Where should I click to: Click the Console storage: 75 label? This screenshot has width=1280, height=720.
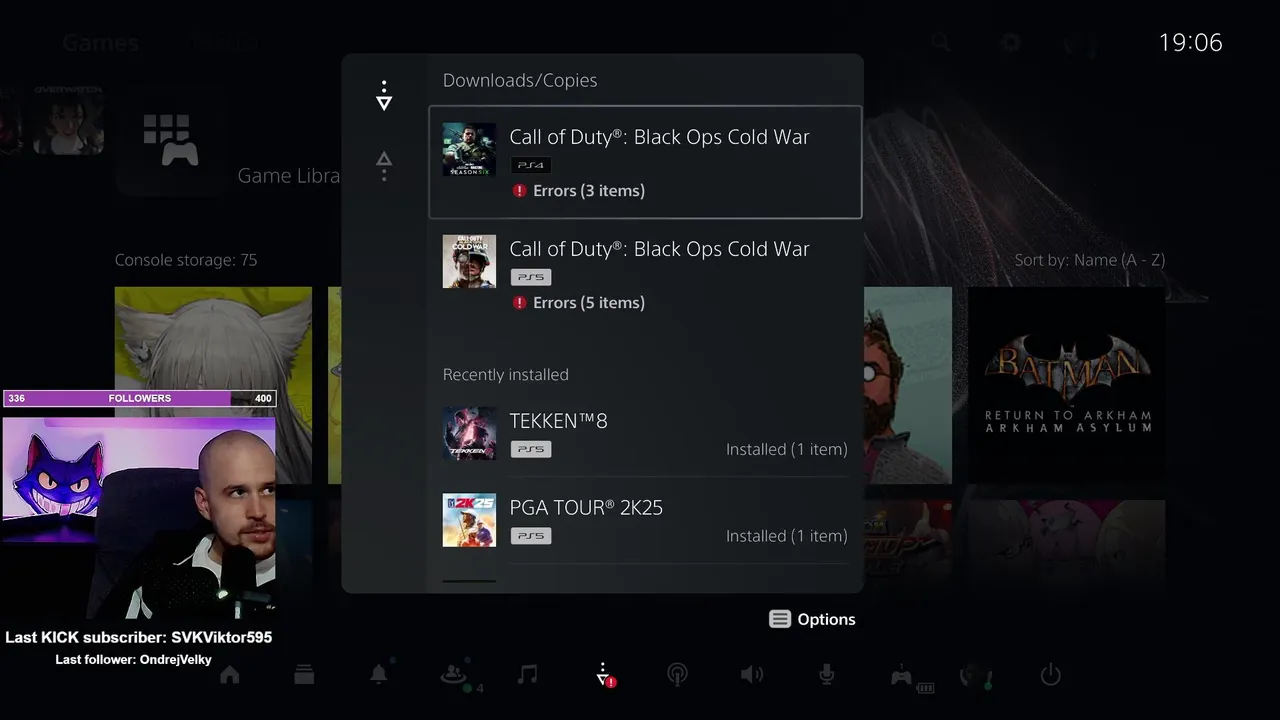186,260
